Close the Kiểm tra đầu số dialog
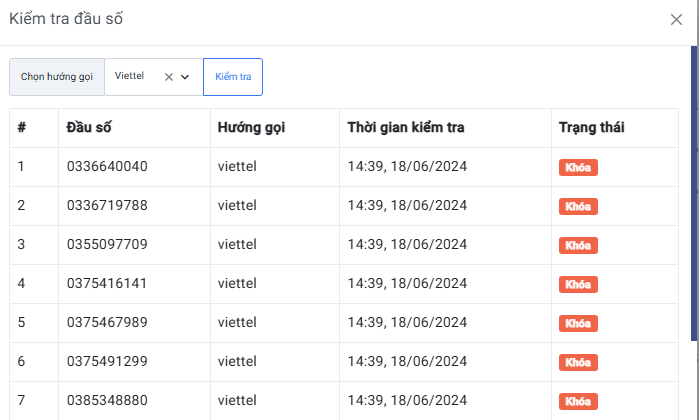 coord(676,20)
